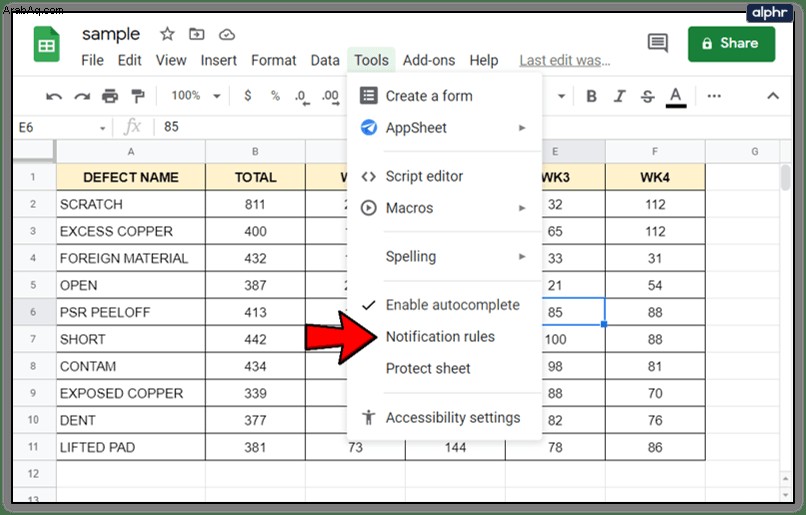The width and height of the screenshot is (806, 515).
Task: Apply Strikethrough formatting
Action: click(x=648, y=96)
